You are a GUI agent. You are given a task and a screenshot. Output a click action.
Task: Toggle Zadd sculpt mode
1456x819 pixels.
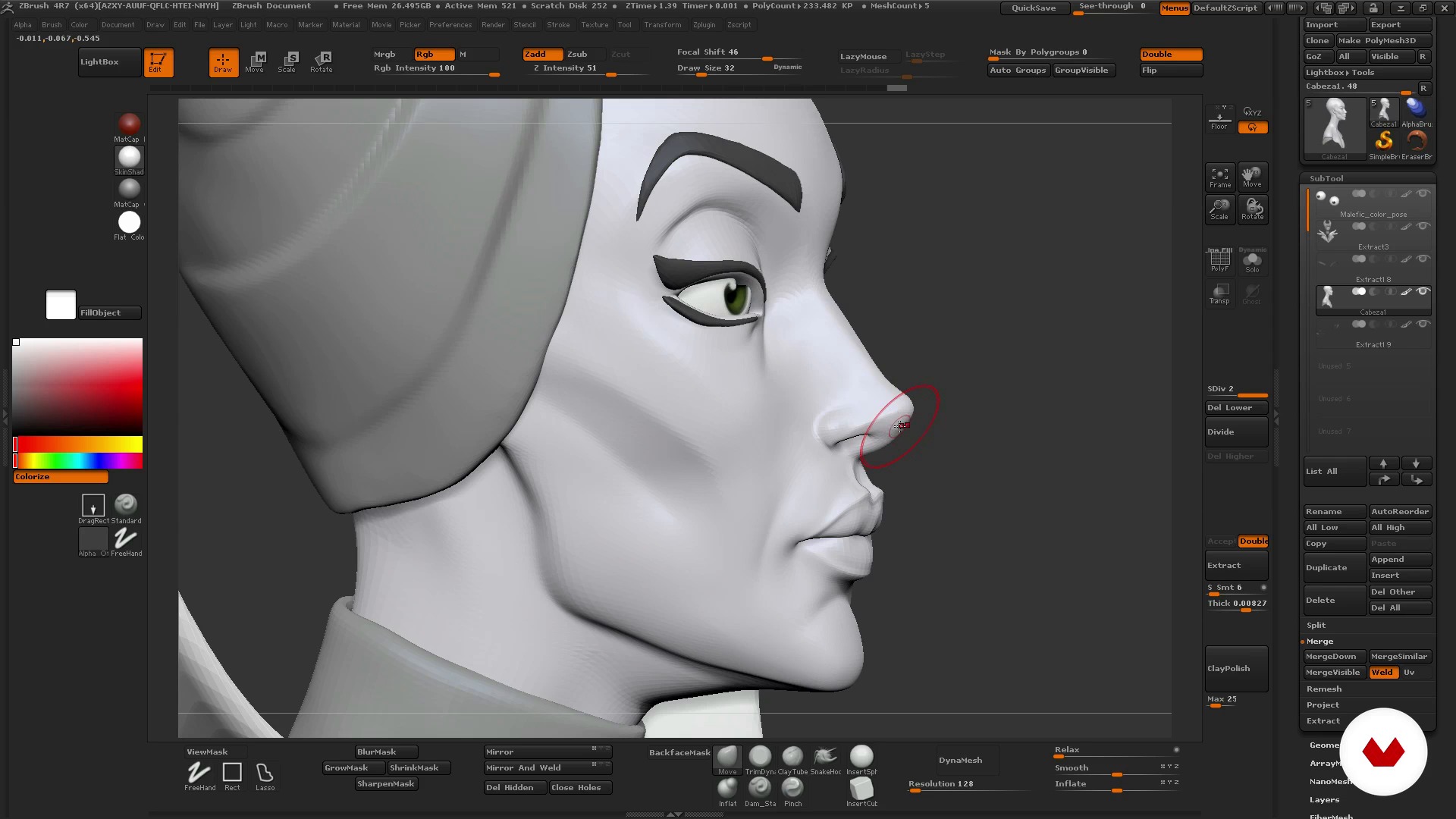542,54
